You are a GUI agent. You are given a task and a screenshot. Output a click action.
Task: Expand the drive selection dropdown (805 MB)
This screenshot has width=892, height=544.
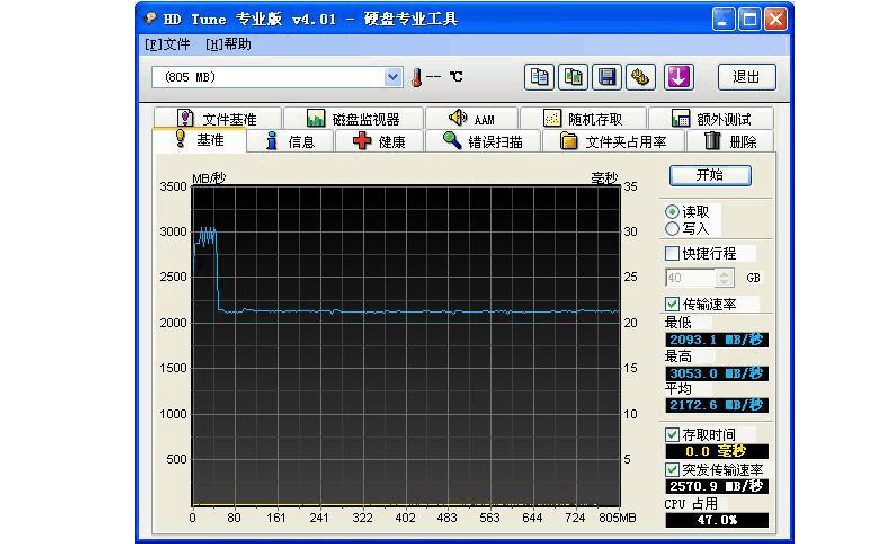pyautogui.click(x=393, y=77)
